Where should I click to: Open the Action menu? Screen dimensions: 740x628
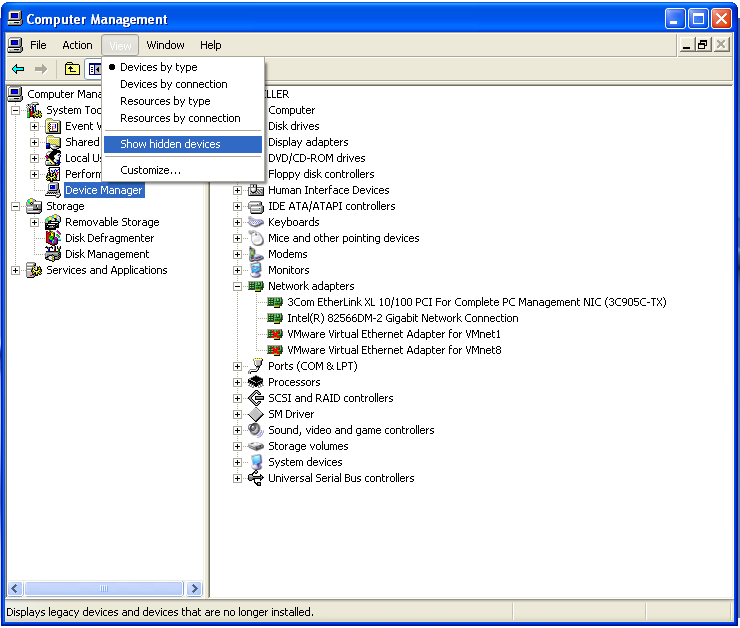[x=77, y=45]
